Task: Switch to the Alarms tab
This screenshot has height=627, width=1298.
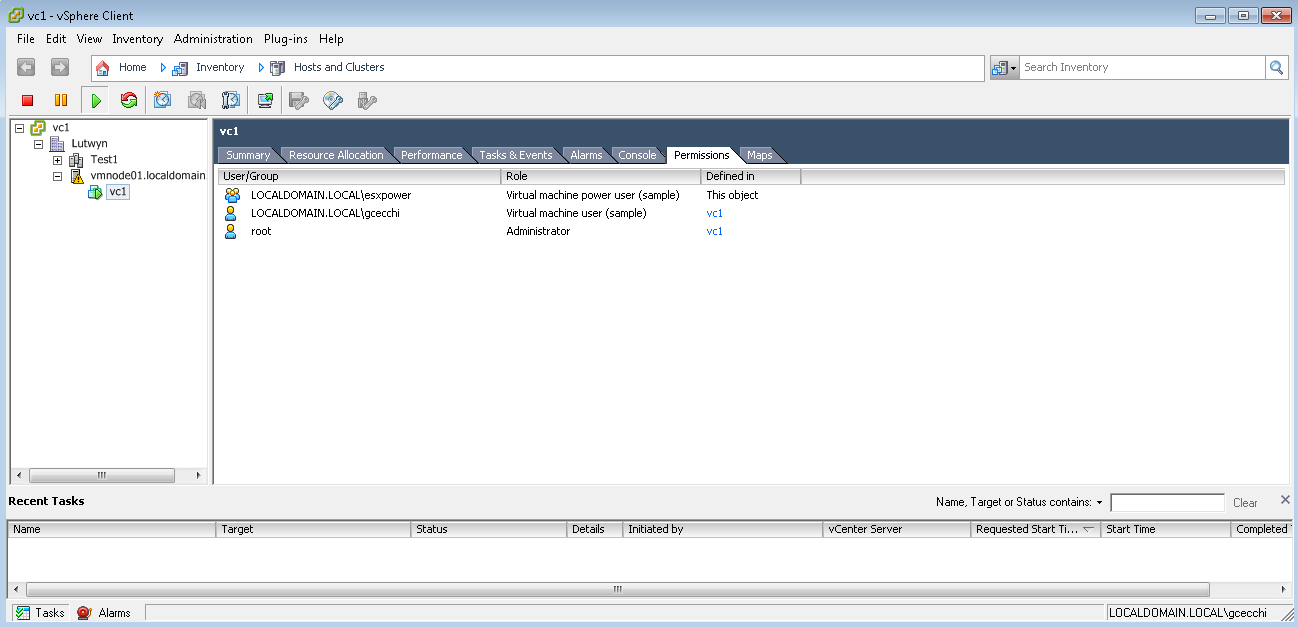Action: pos(586,155)
